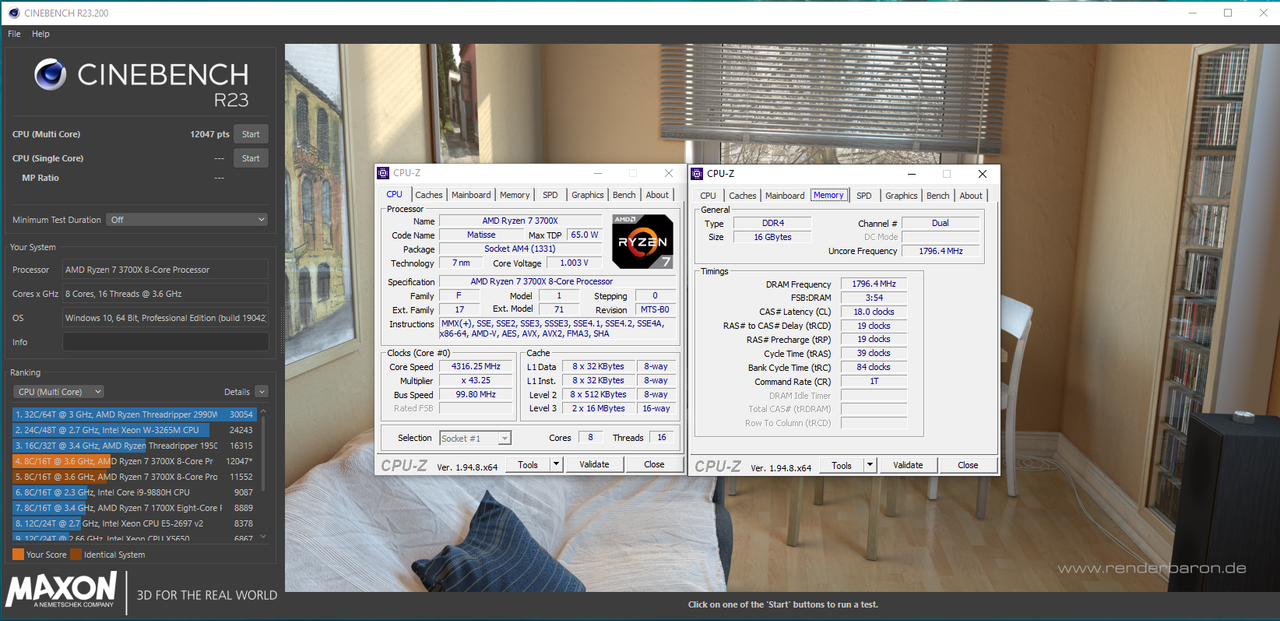
Task: Open Graphics tab in right CPU-Z window
Action: 901,195
